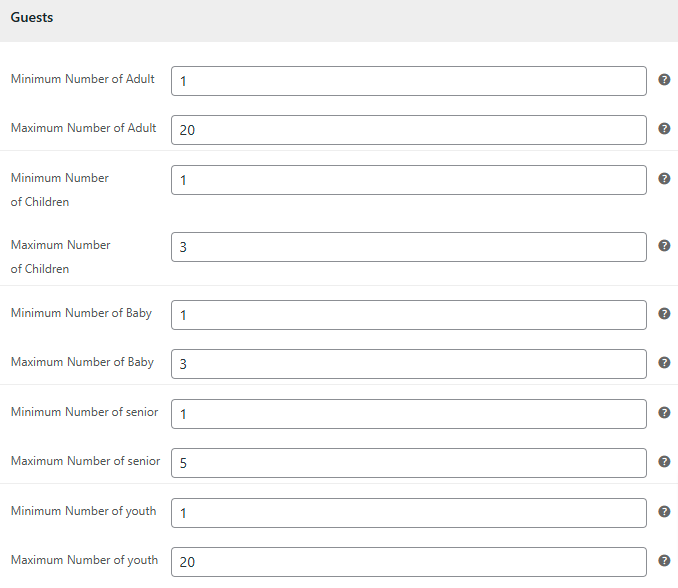Click help icon for Minimum Number of Adult

pos(664,80)
